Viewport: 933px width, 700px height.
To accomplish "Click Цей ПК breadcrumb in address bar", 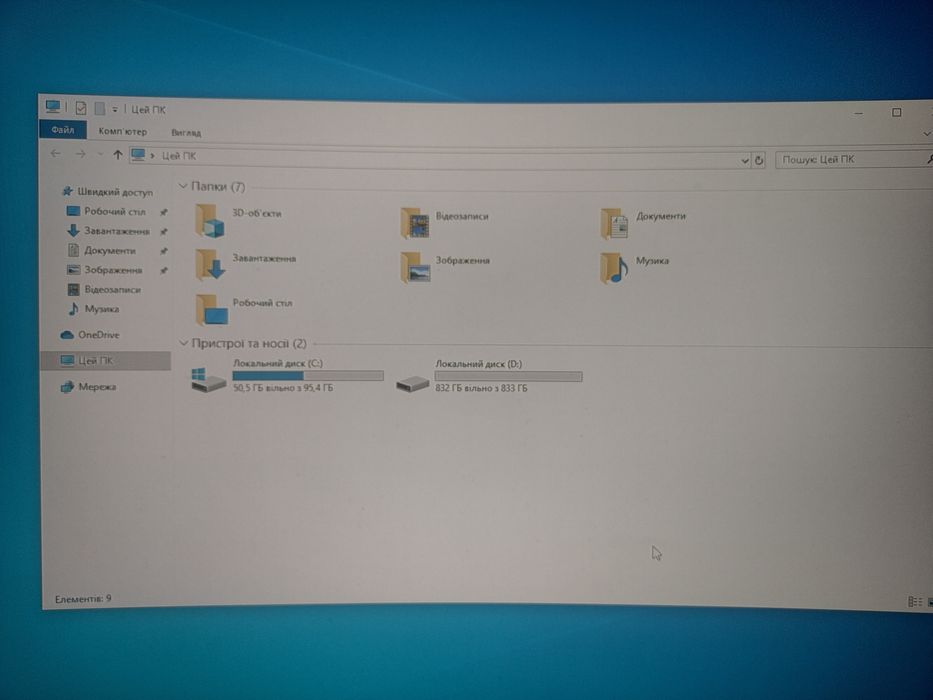I will point(179,155).
